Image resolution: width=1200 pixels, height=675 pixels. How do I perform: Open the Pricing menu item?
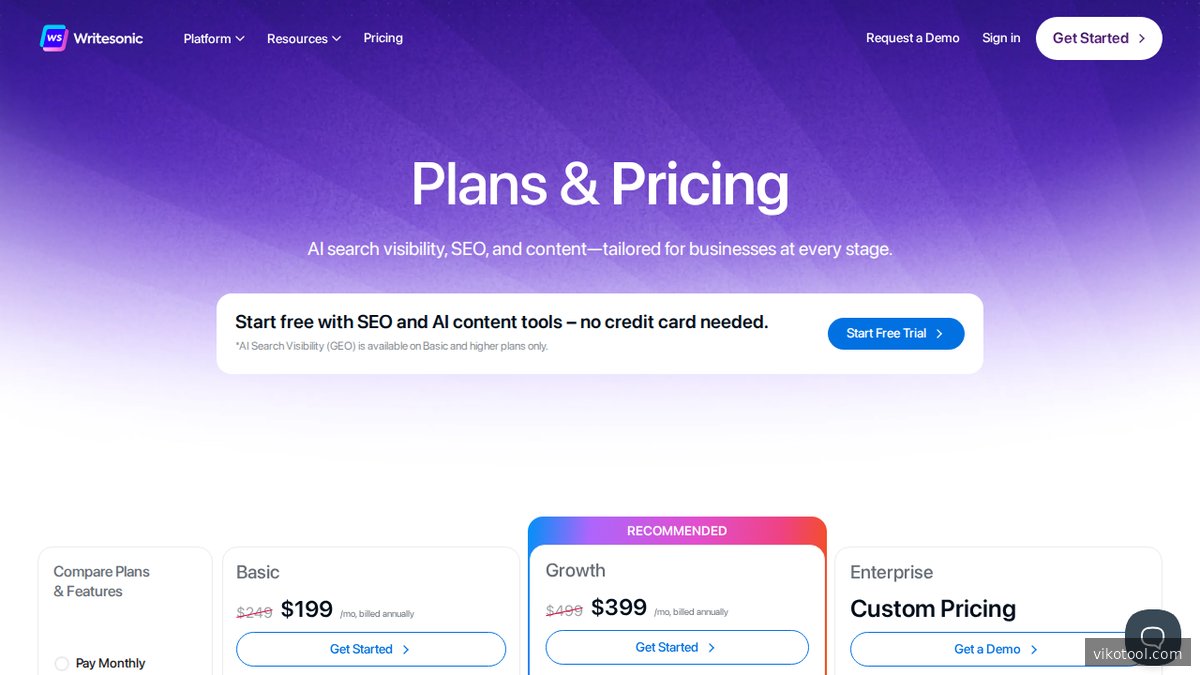click(x=383, y=38)
